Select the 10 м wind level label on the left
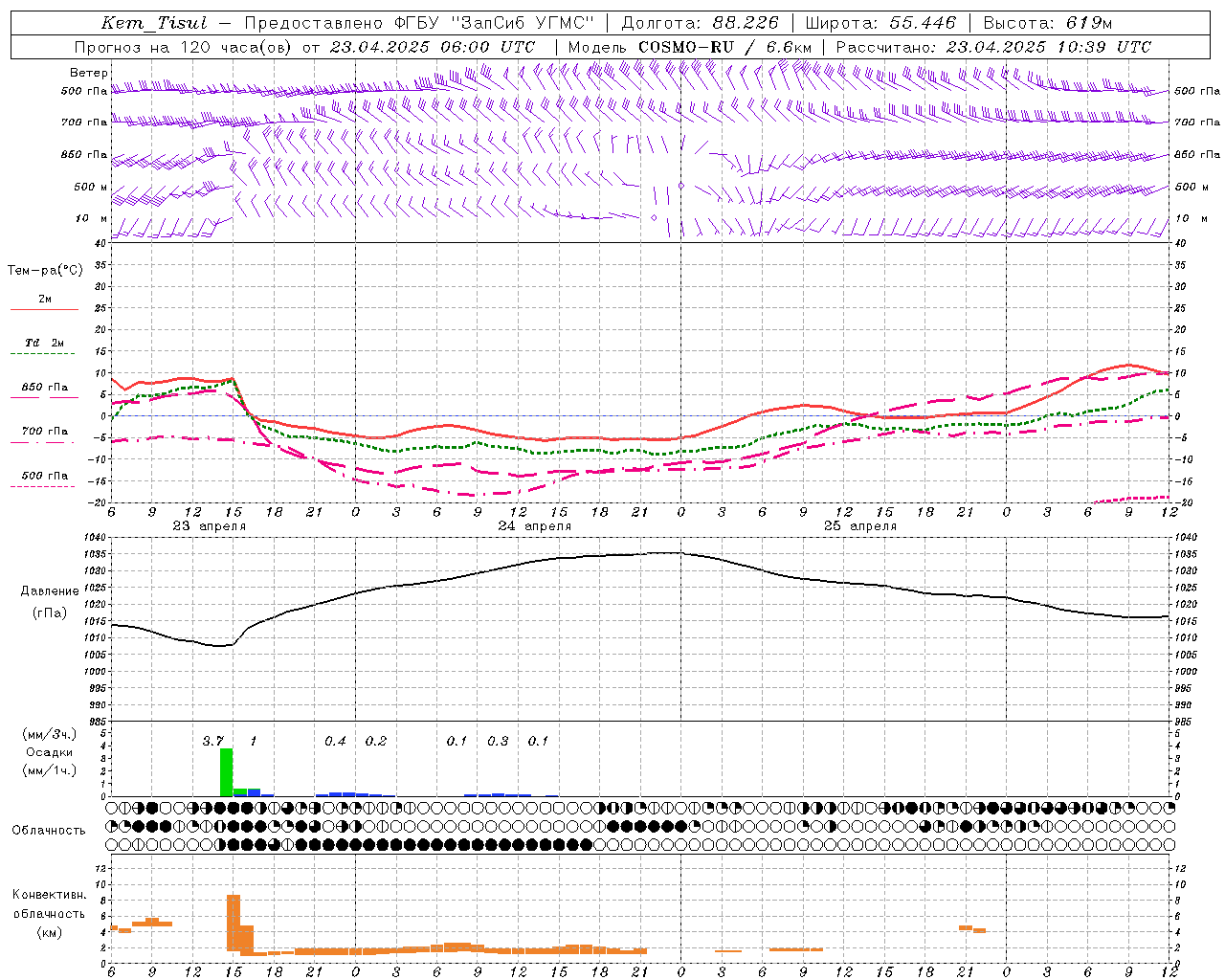 click(92, 218)
